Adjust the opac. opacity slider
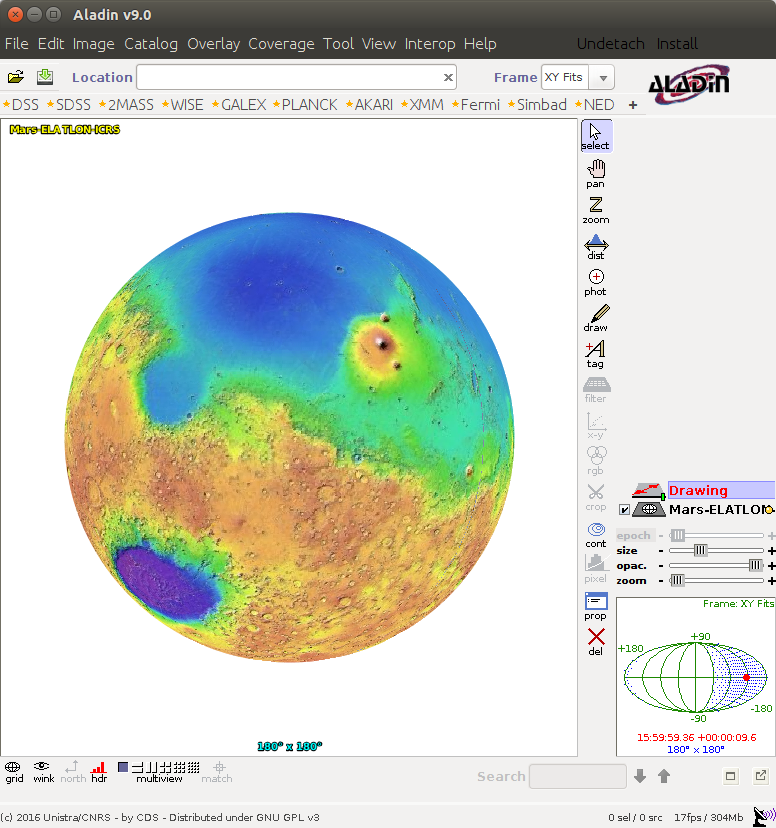 (x=716, y=566)
